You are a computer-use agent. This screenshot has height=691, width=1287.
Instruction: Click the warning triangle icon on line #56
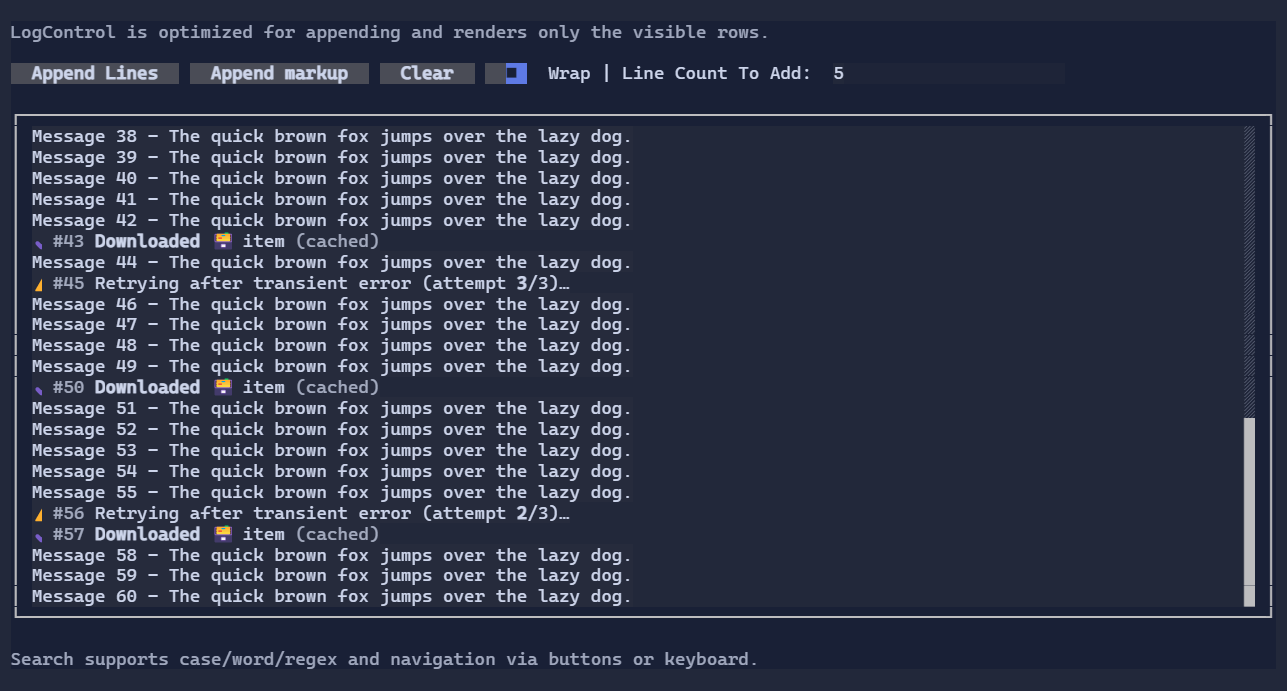[x=38, y=514]
